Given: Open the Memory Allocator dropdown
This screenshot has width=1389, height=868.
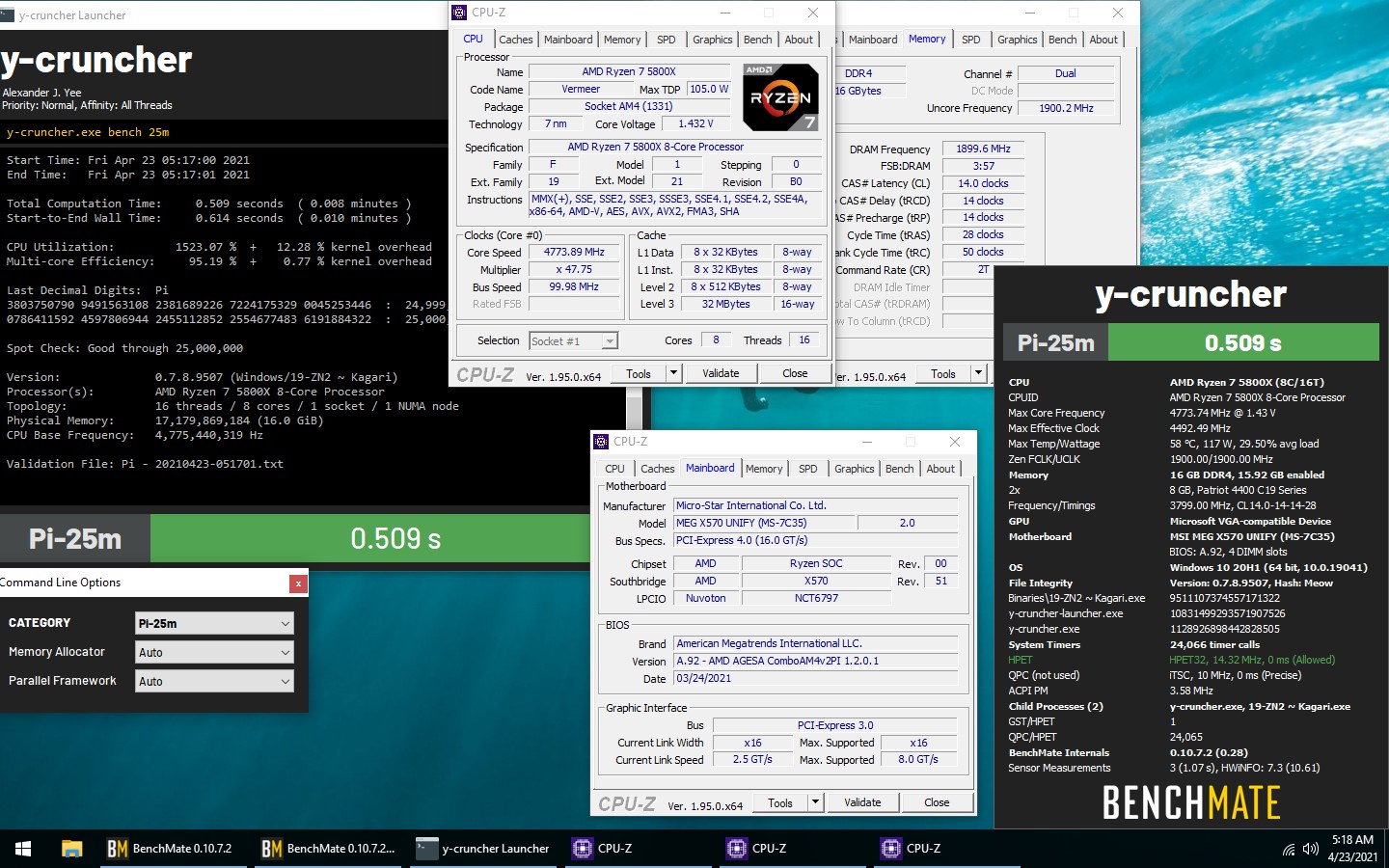Looking at the screenshot, I should [214, 652].
